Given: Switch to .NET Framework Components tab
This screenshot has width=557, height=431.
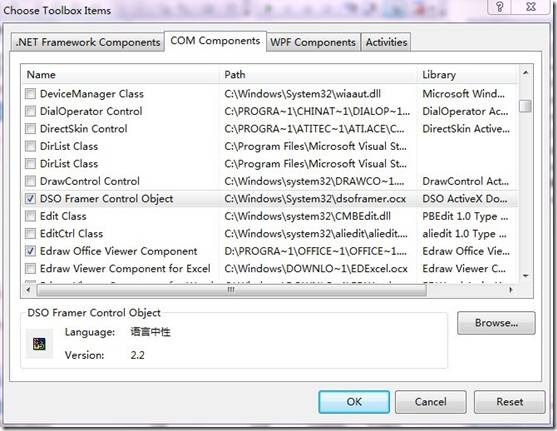Looking at the screenshot, I should 87,42.
